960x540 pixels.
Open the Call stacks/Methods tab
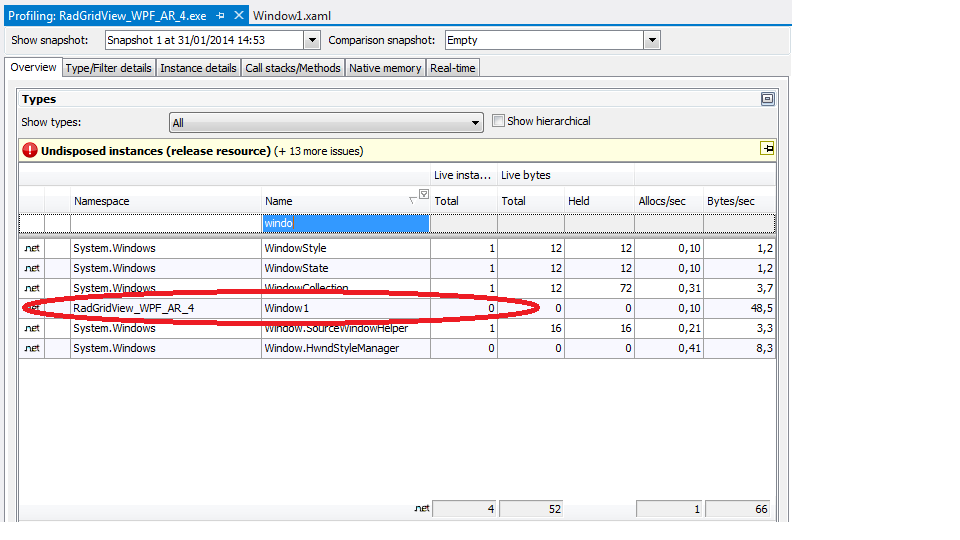tap(293, 68)
